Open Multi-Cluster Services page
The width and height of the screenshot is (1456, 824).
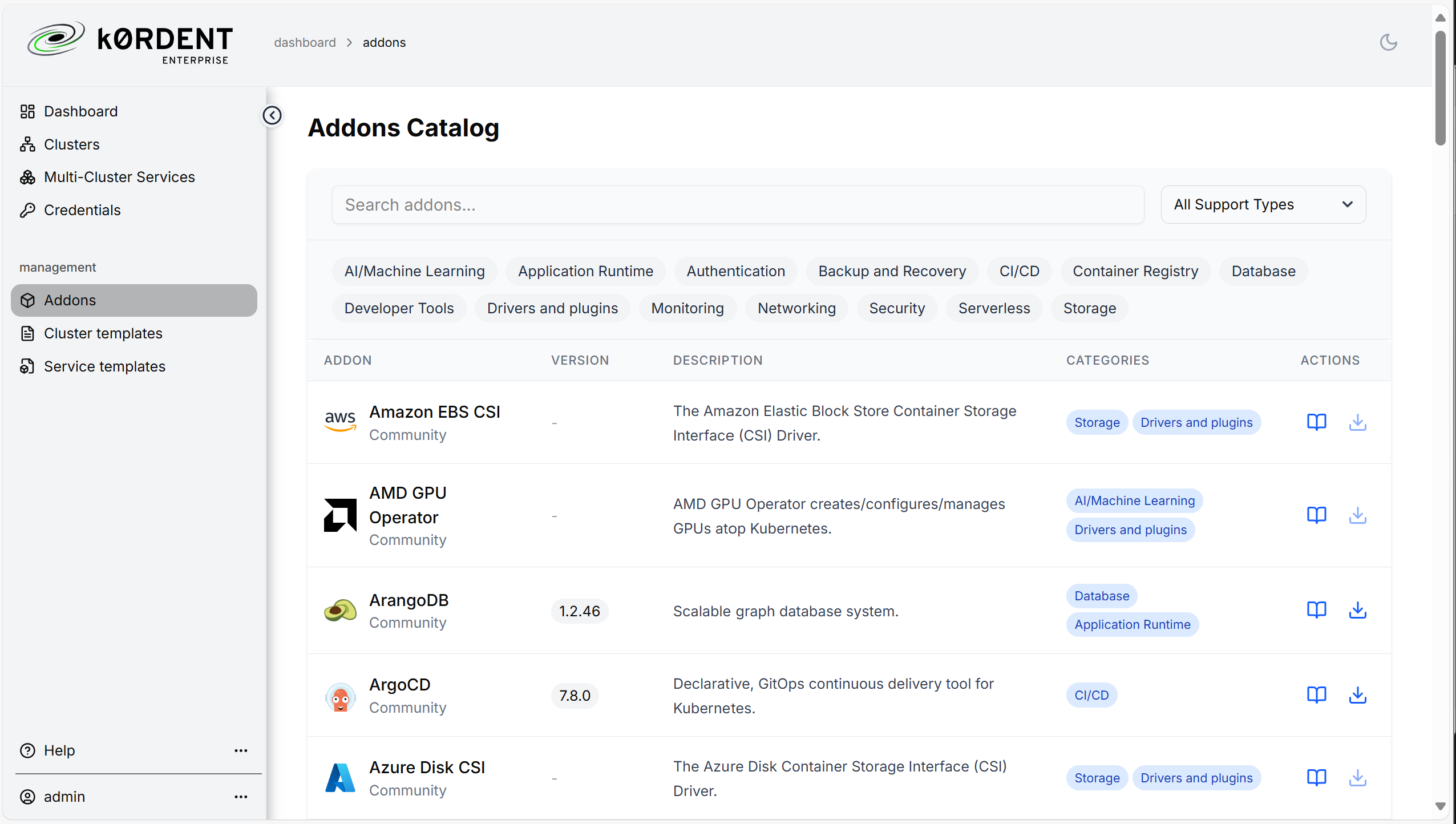pyautogui.click(x=134, y=177)
